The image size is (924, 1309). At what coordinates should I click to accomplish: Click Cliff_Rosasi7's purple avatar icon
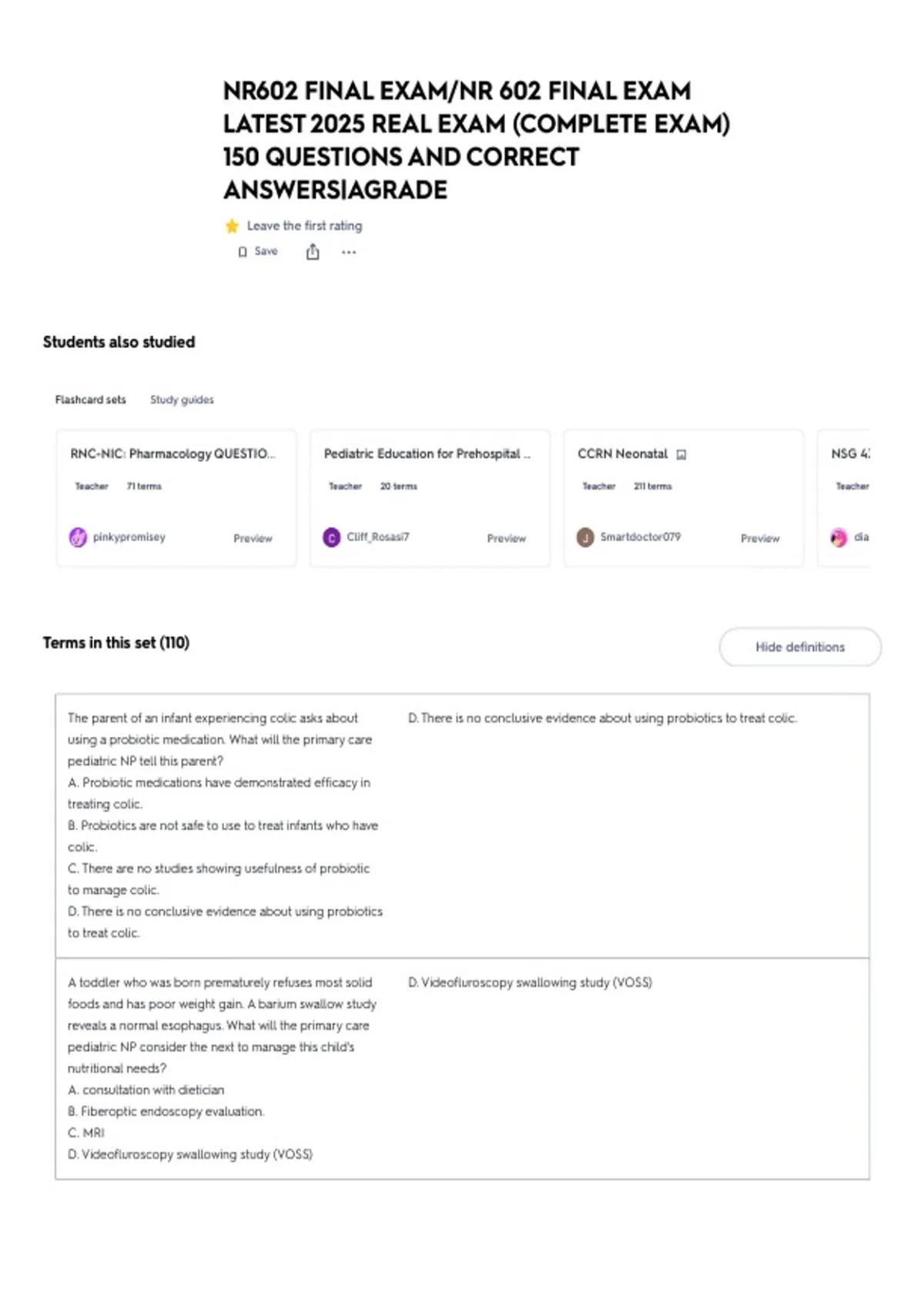coord(331,537)
